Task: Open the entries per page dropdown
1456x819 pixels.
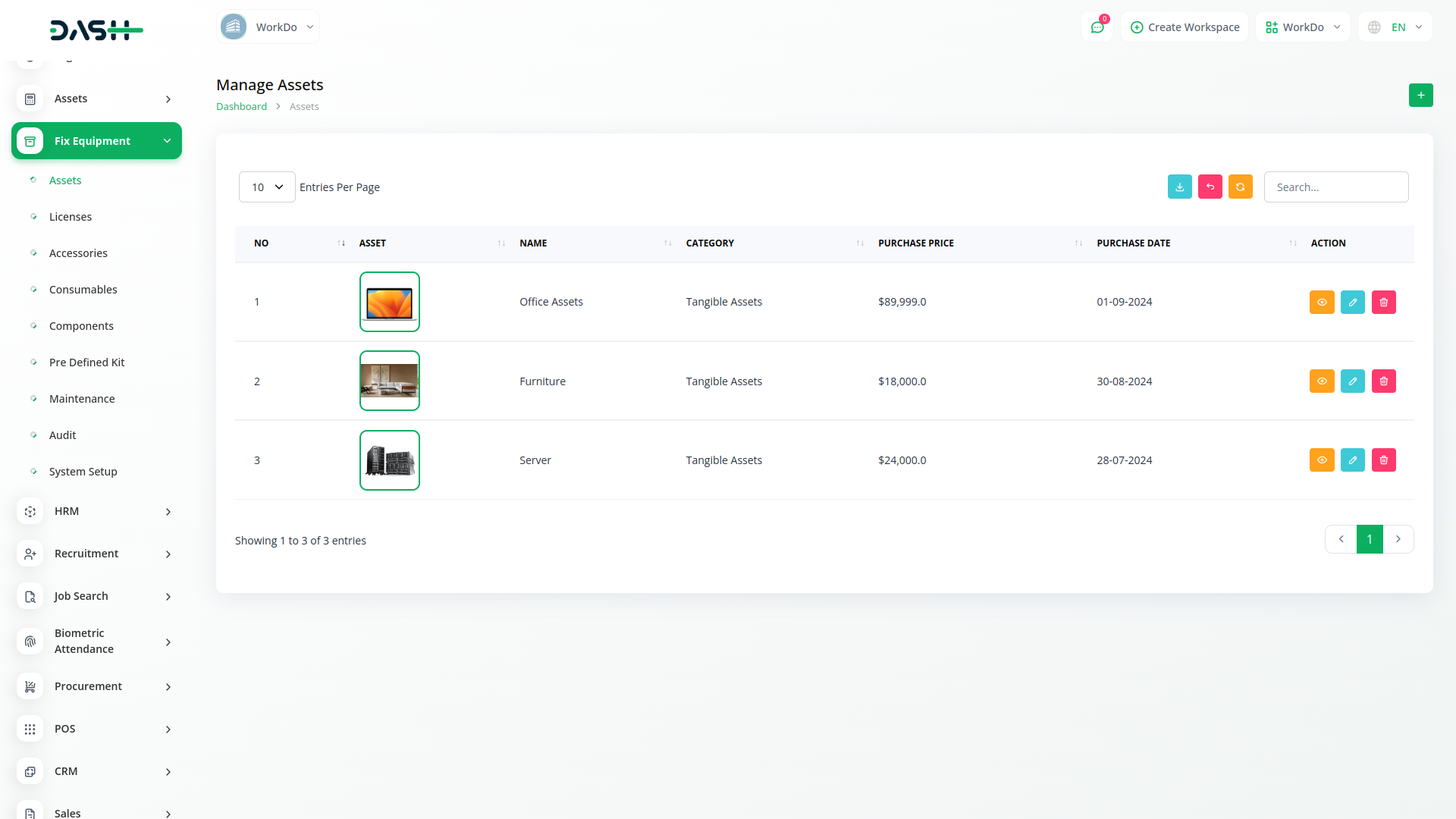Action: (x=267, y=187)
